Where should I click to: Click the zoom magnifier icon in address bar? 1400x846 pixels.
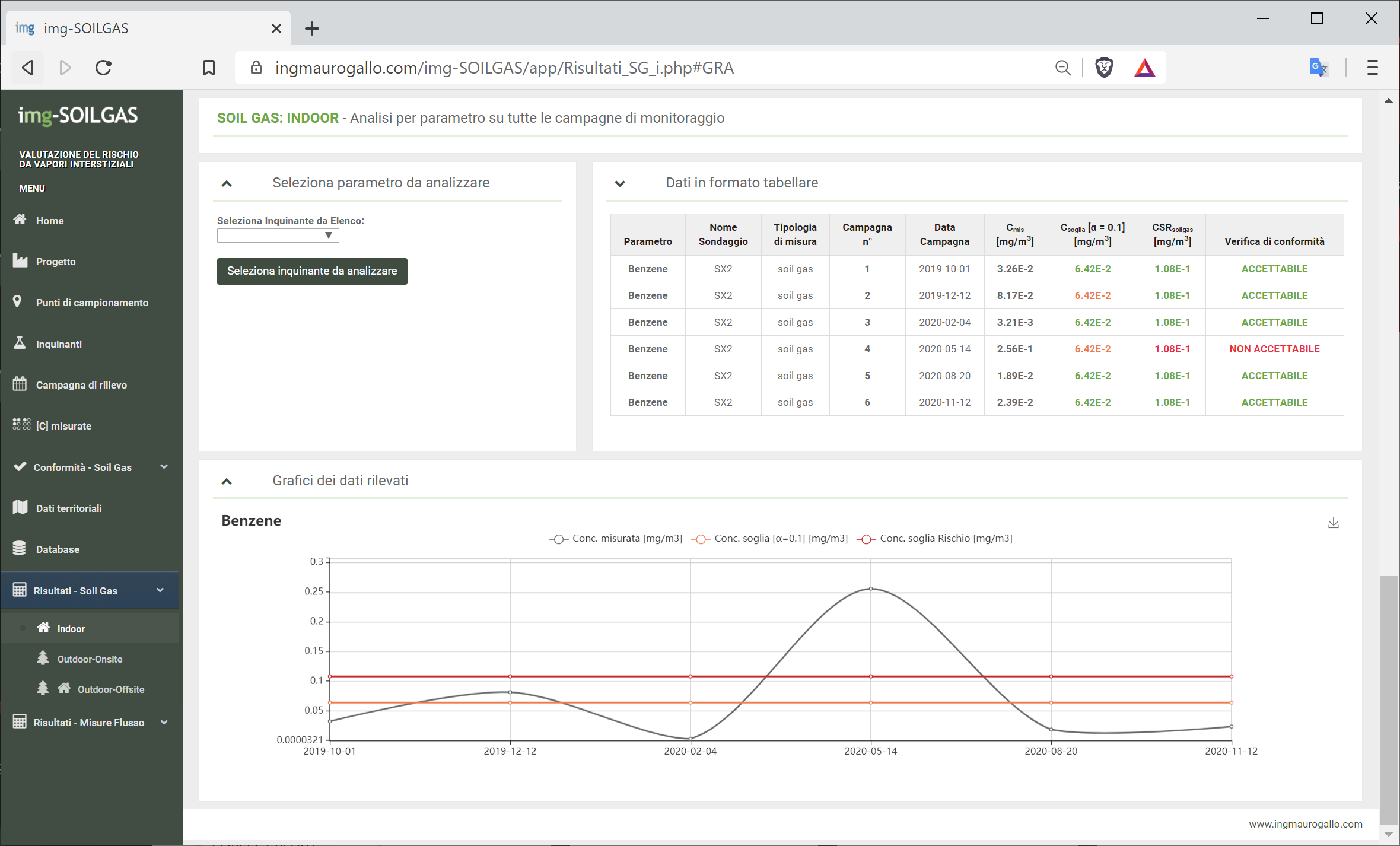pos(1063,68)
